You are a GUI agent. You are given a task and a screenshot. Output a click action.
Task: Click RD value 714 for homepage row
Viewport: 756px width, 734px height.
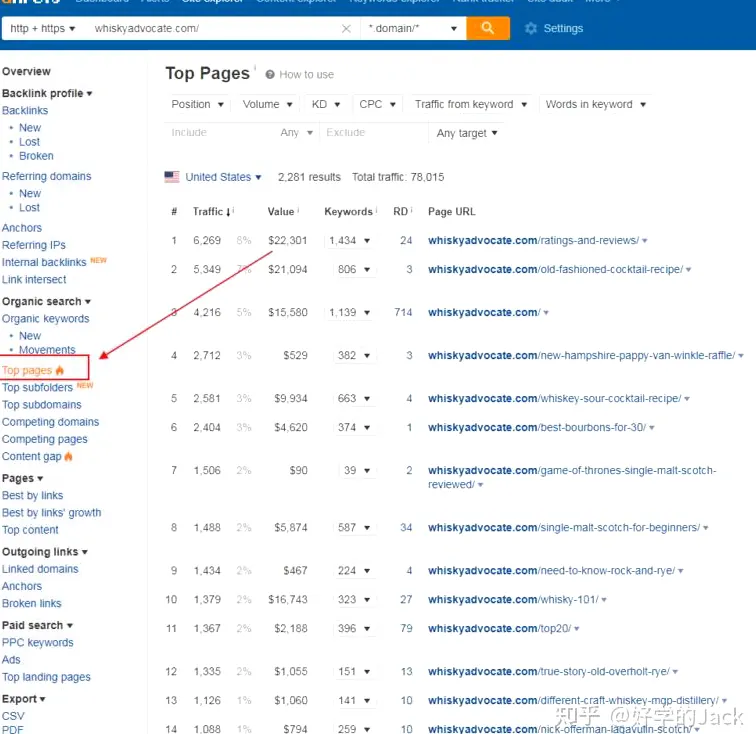pyautogui.click(x=403, y=313)
